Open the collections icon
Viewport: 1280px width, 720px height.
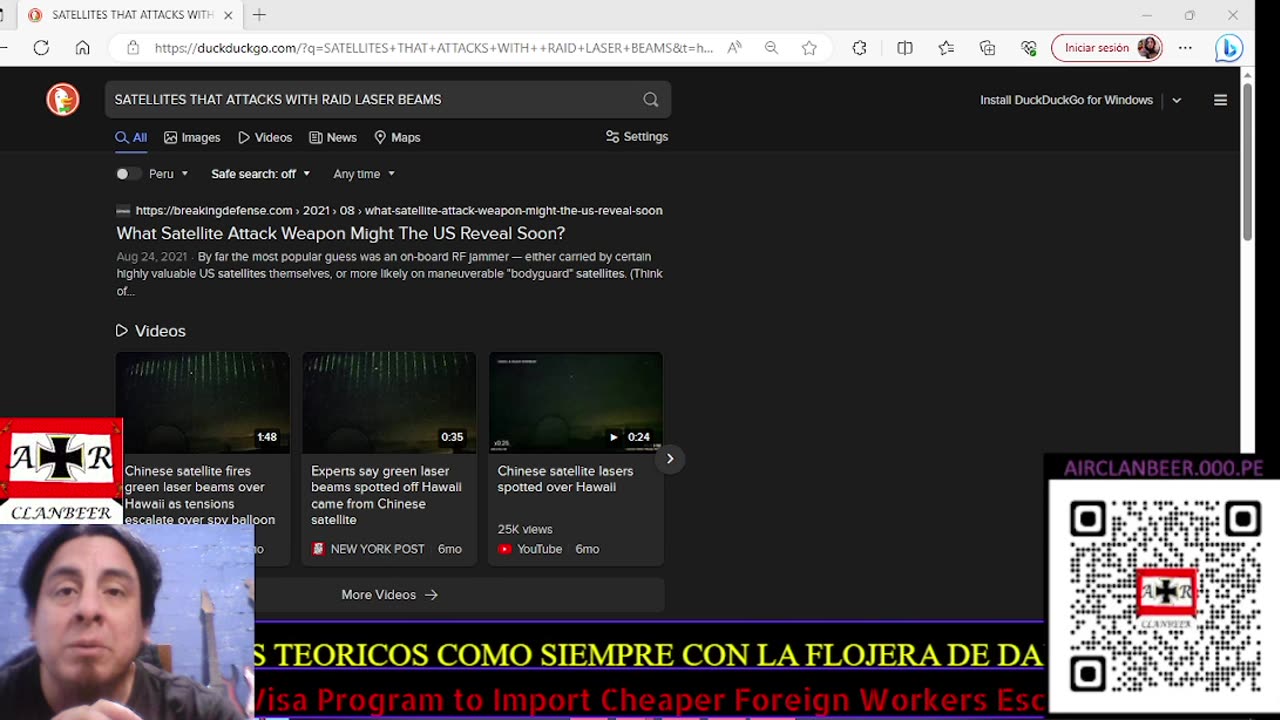pos(987,48)
